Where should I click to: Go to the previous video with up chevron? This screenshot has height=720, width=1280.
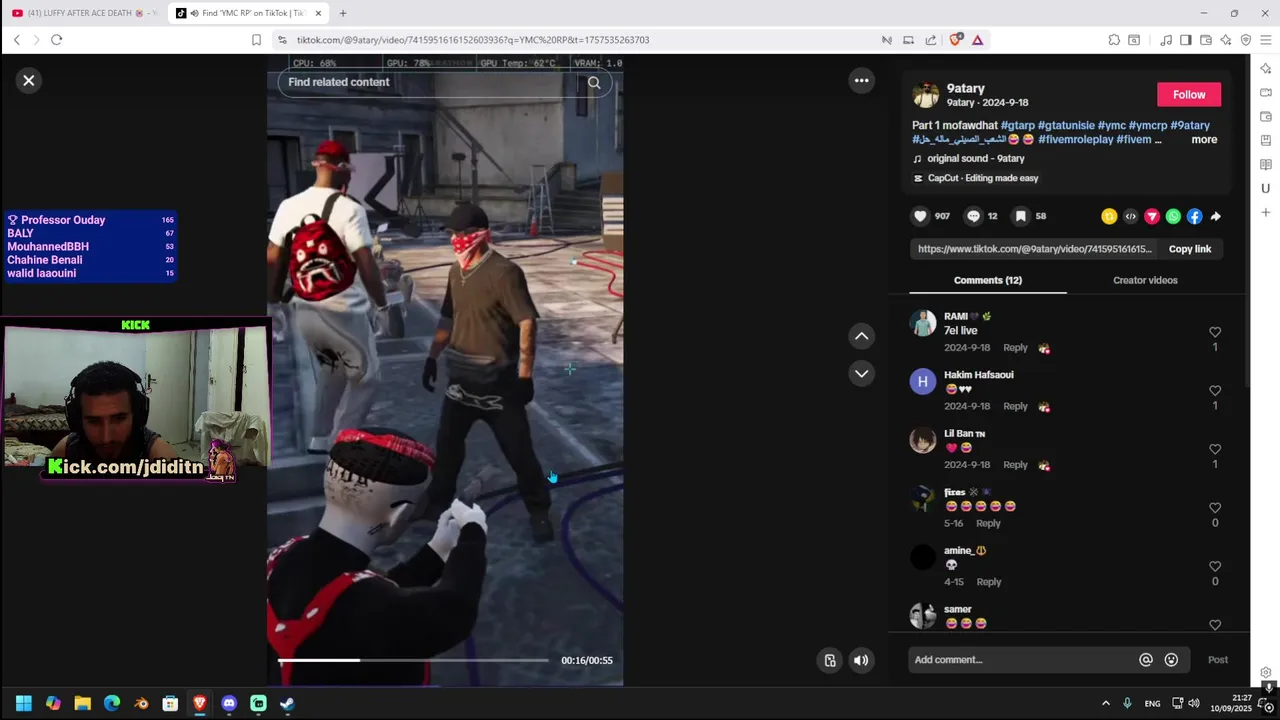861,336
